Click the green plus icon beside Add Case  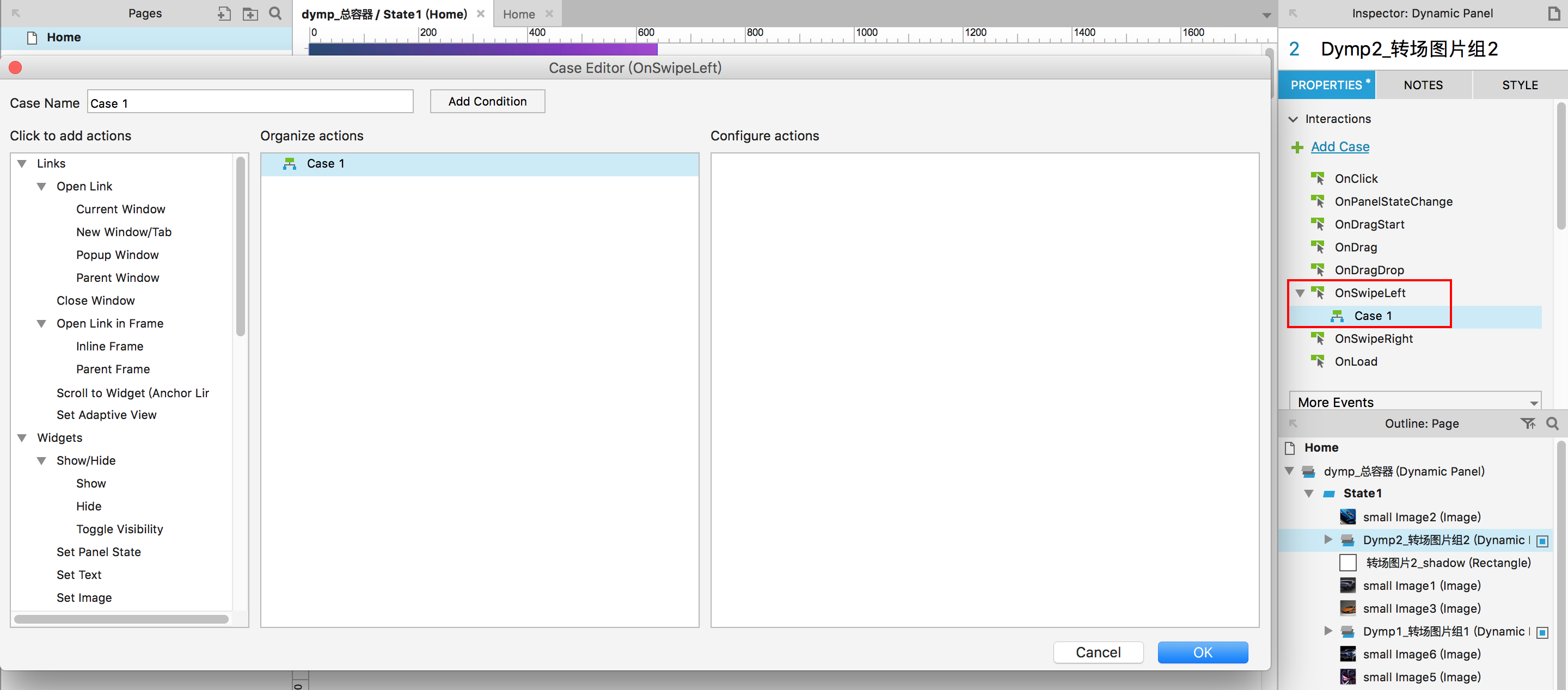[x=1297, y=147]
